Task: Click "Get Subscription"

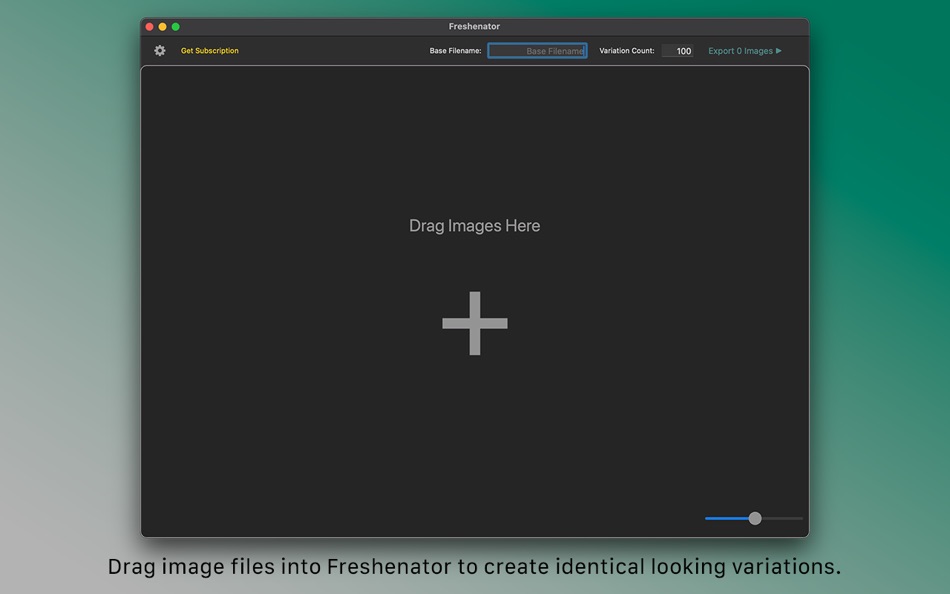Action: 208,50
